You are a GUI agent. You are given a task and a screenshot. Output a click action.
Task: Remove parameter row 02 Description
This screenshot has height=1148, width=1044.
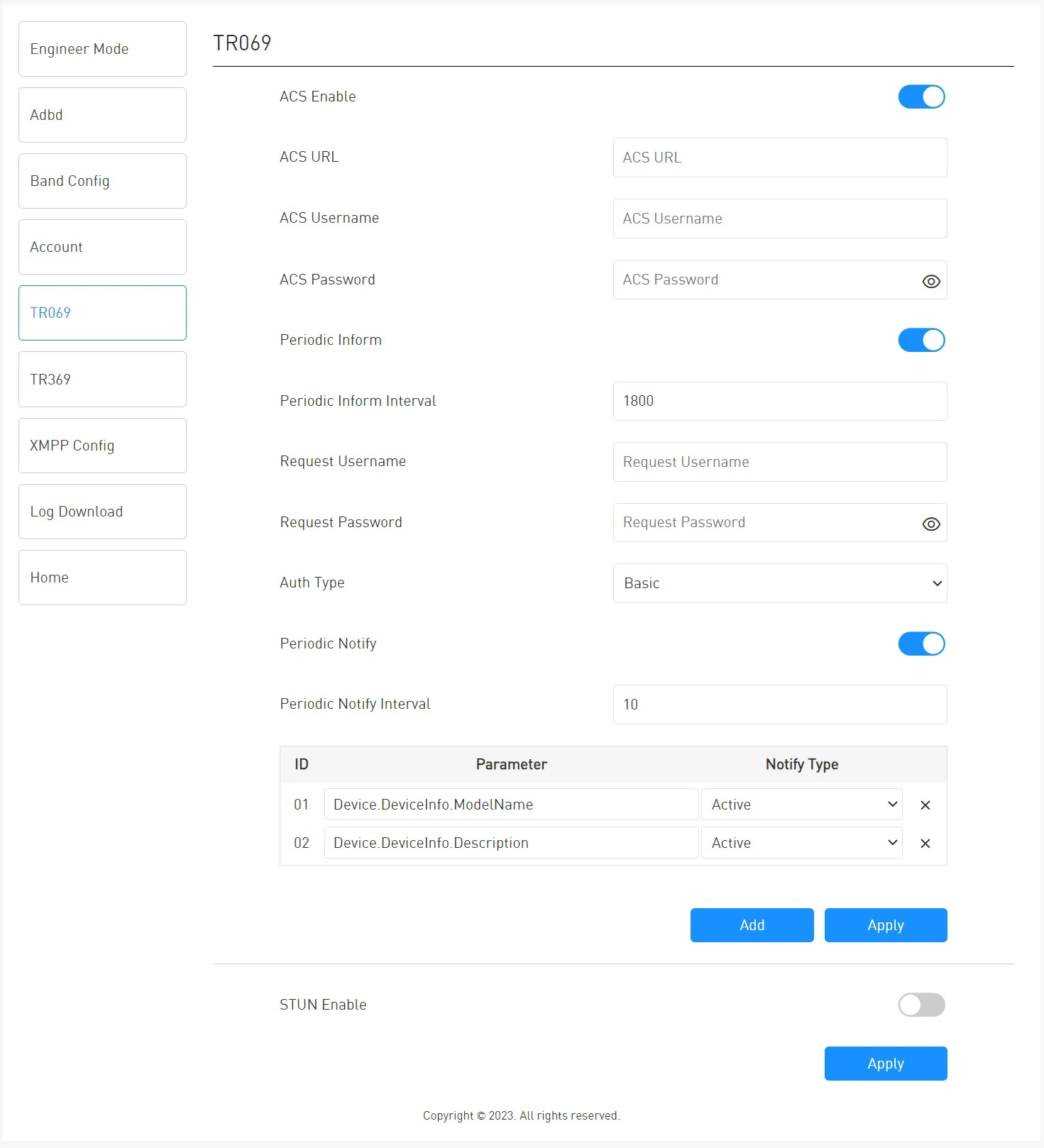[925, 843]
